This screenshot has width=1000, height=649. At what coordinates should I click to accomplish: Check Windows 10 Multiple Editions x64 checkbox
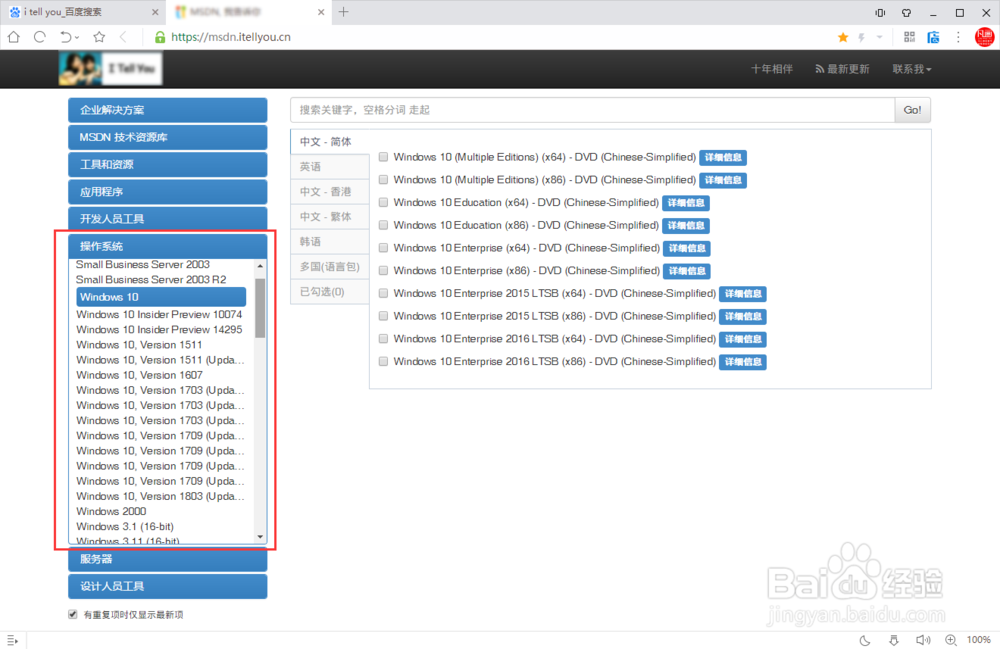click(383, 157)
